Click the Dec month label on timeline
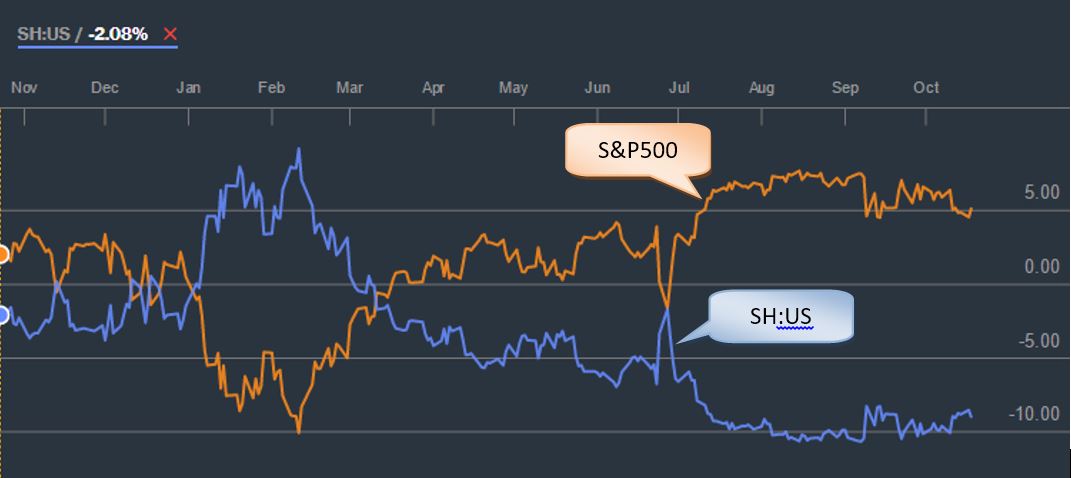The image size is (1071, 478). coord(105,88)
